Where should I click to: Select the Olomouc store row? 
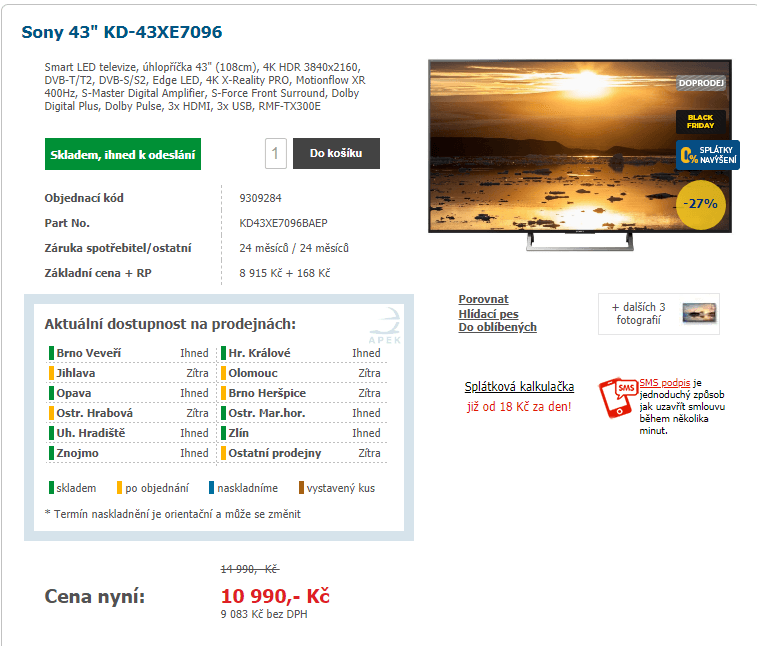pyautogui.click(x=301, y=373)
